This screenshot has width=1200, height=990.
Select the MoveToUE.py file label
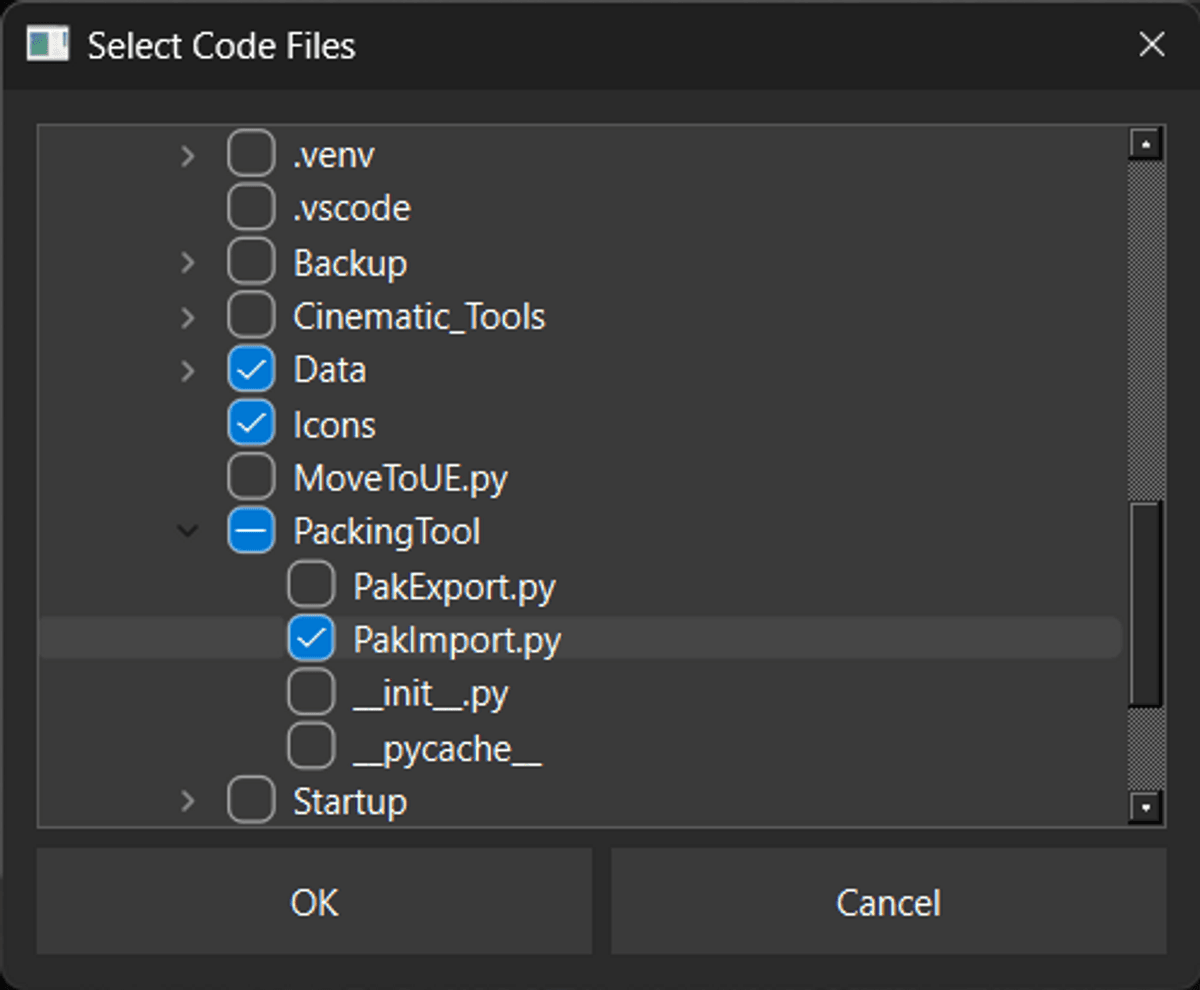[x=400, y=479]
